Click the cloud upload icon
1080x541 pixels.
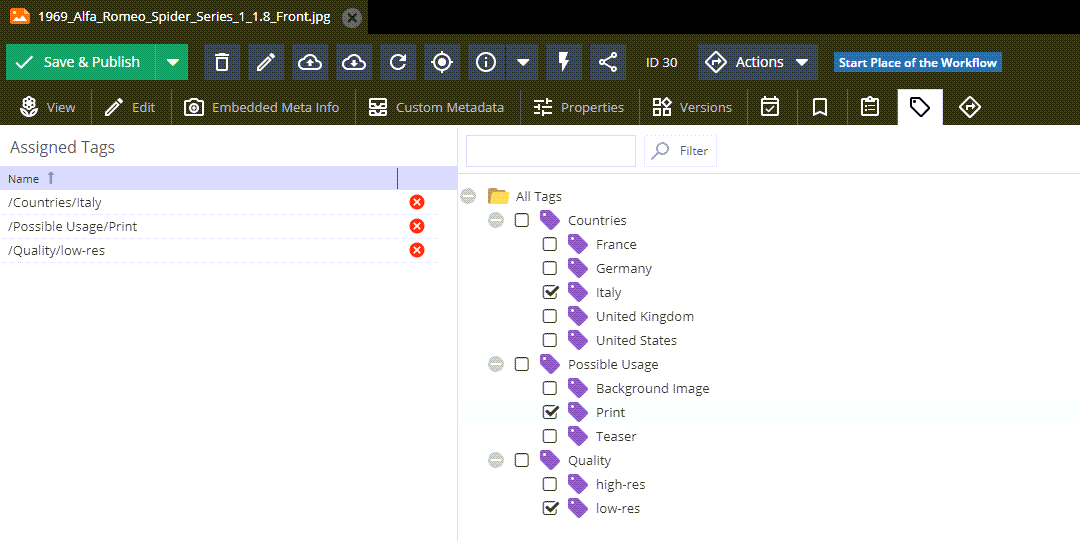coord(310,62)
